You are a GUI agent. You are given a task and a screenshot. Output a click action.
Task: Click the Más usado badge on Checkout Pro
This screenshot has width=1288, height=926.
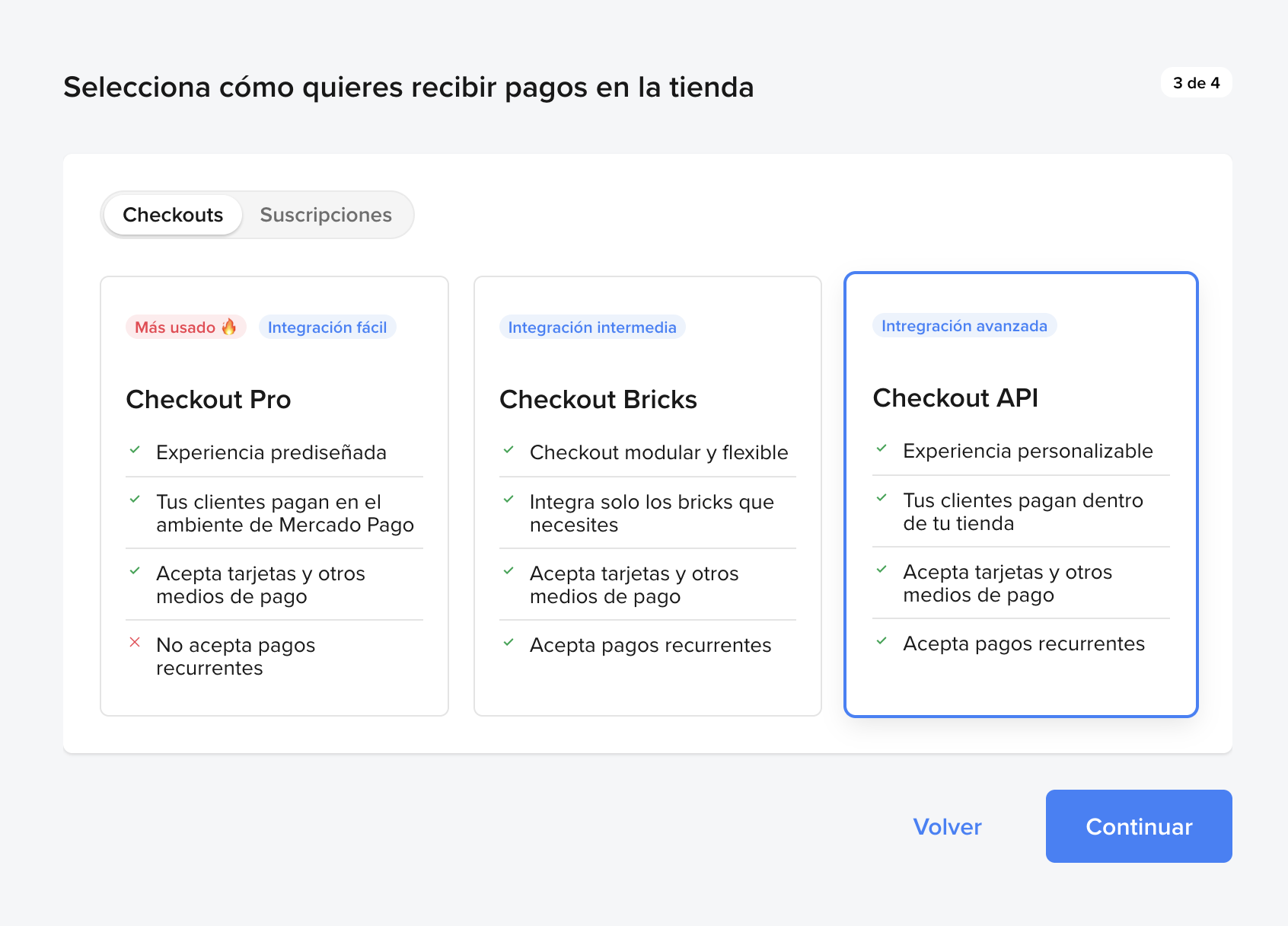[x=185, y=327]
